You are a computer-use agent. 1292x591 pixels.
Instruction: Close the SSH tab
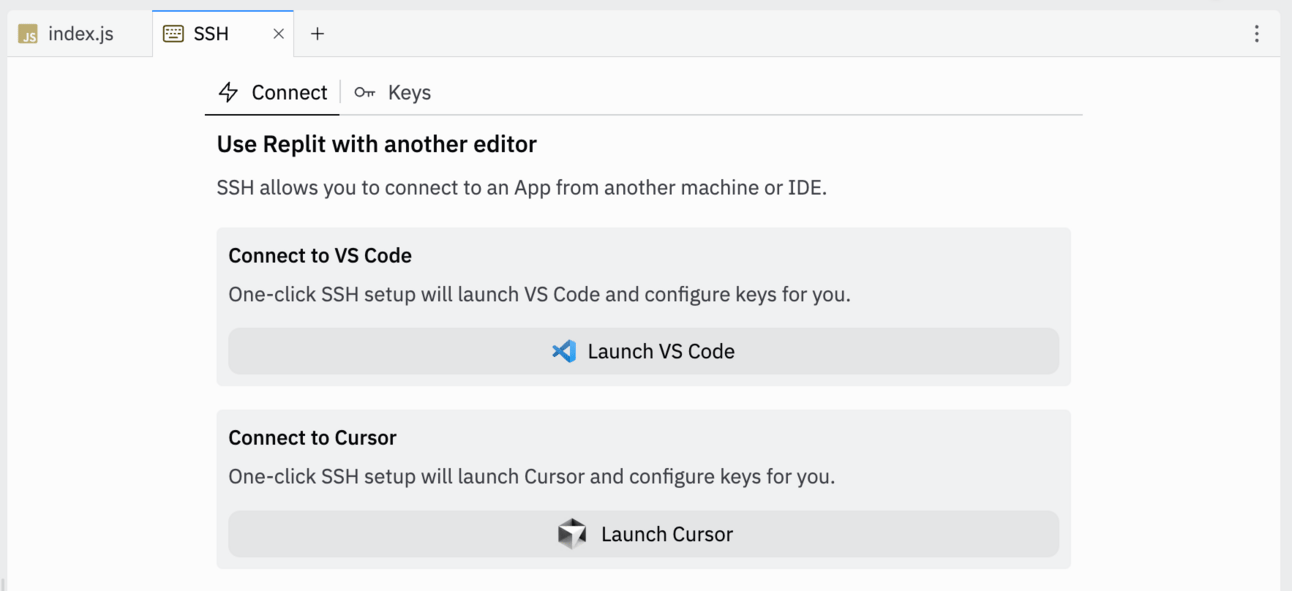pyautogui.click(x=278, y=34)
